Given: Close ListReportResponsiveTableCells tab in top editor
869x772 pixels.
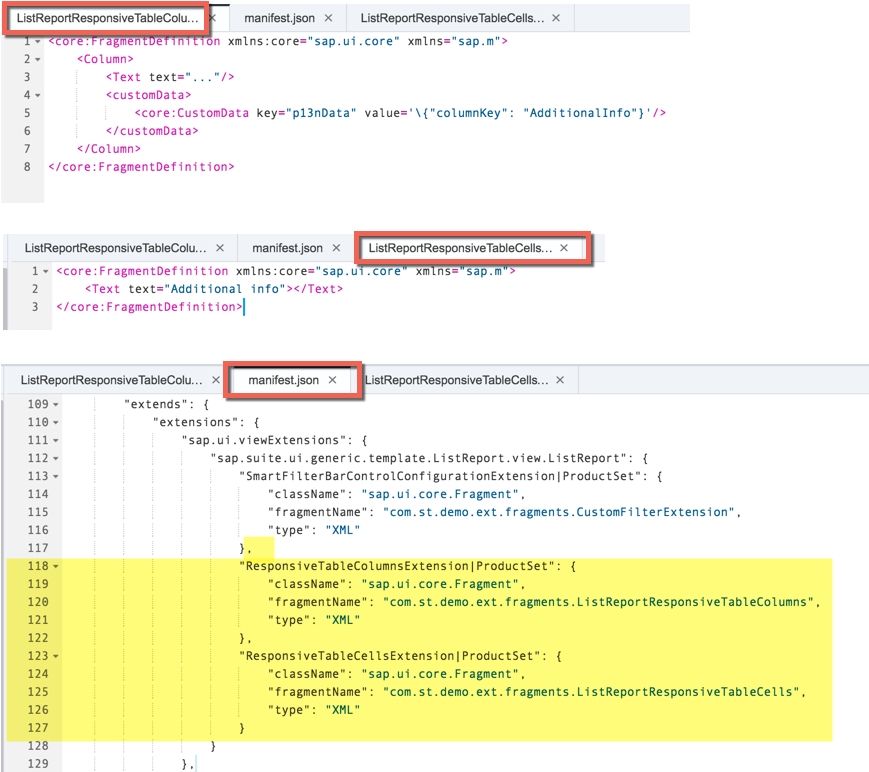Looking at the screenshot, I should click(556, 19).
